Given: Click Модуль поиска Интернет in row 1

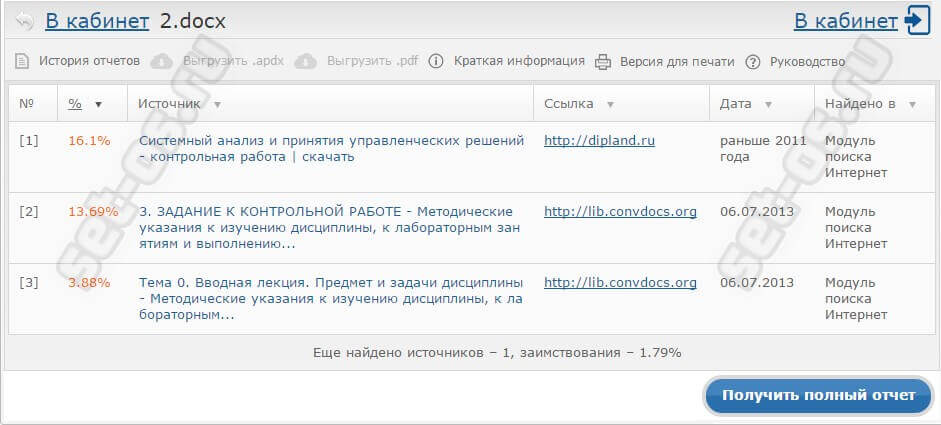Looking at the screenshot, I should 856,157.
